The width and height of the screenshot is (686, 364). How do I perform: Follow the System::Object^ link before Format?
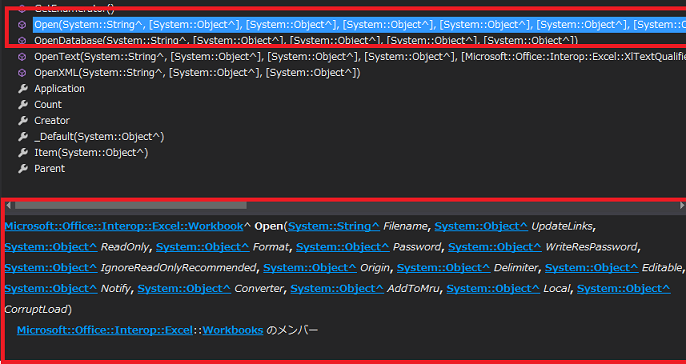pos(203,247)
